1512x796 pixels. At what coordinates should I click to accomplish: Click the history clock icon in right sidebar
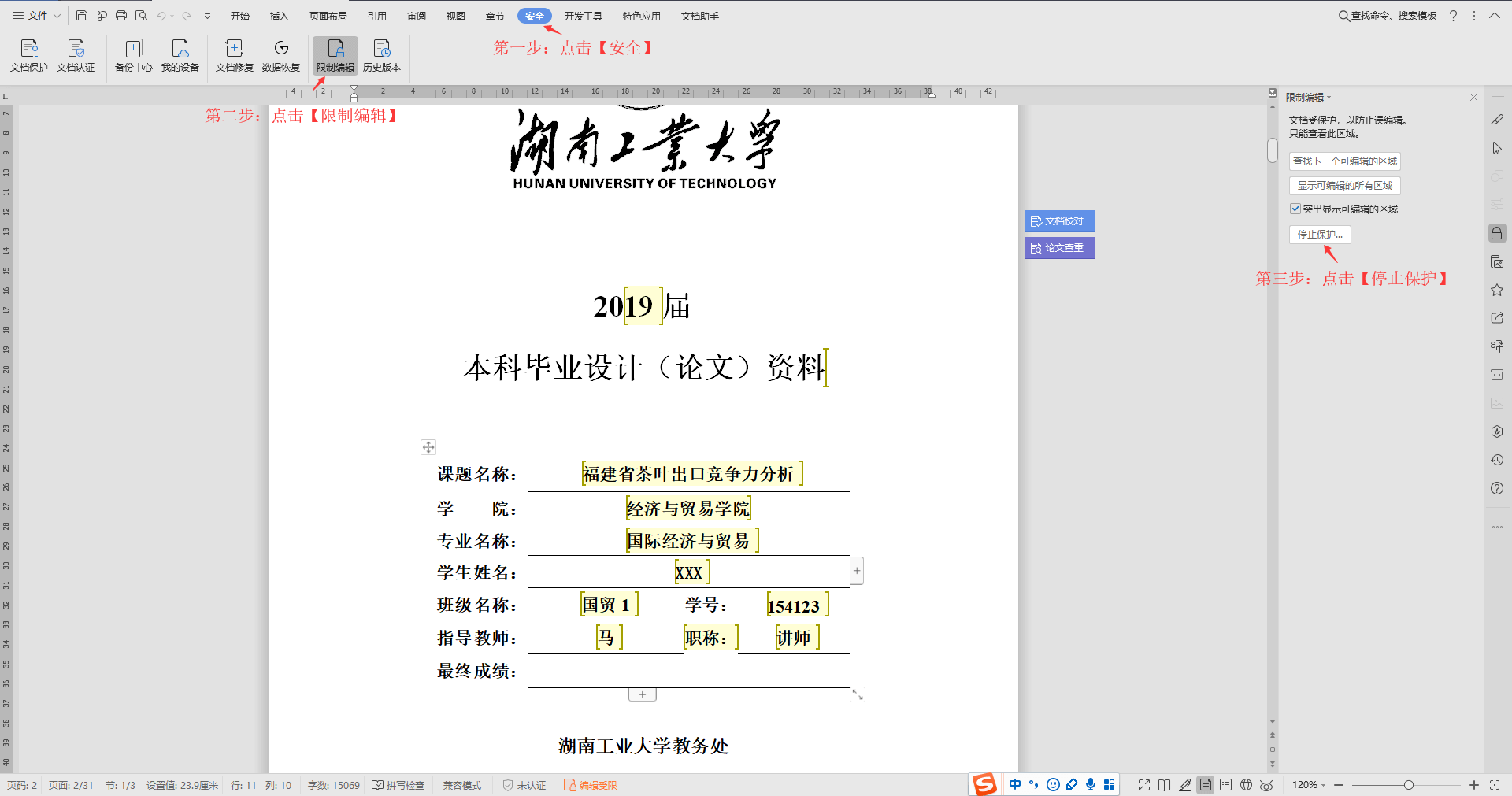point(1497,460)
